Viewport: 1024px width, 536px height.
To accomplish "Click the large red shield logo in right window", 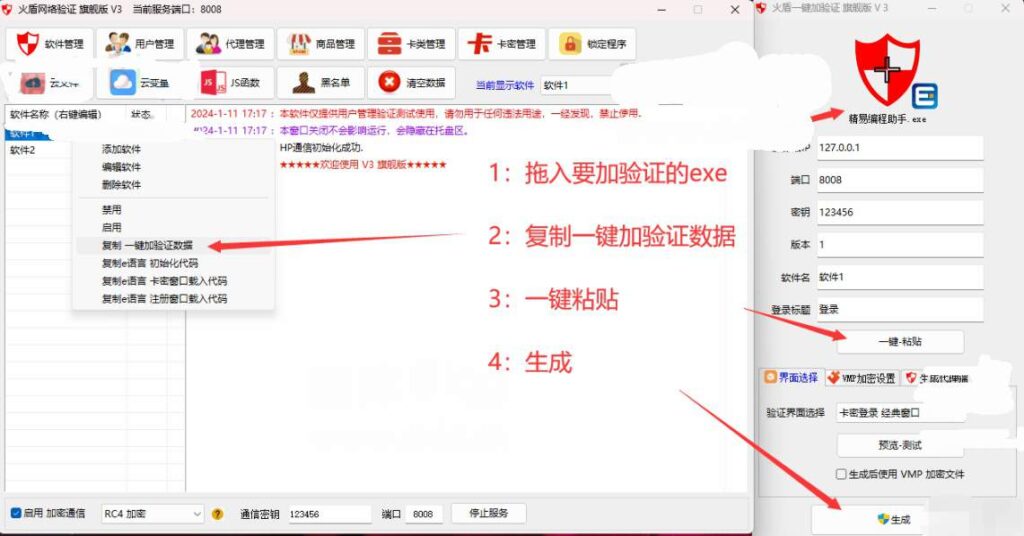I will click(x=887, y=69).
